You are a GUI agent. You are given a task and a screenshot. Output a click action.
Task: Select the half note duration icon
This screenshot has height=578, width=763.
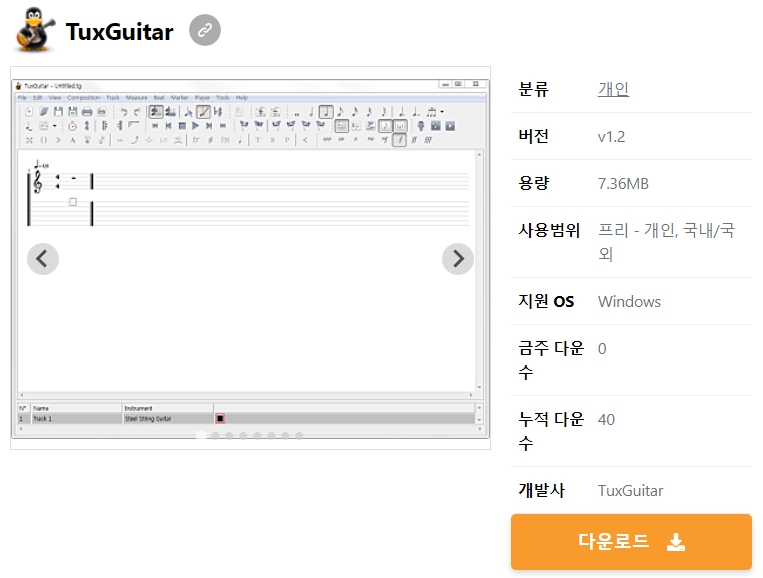click(x=311, y=112)
